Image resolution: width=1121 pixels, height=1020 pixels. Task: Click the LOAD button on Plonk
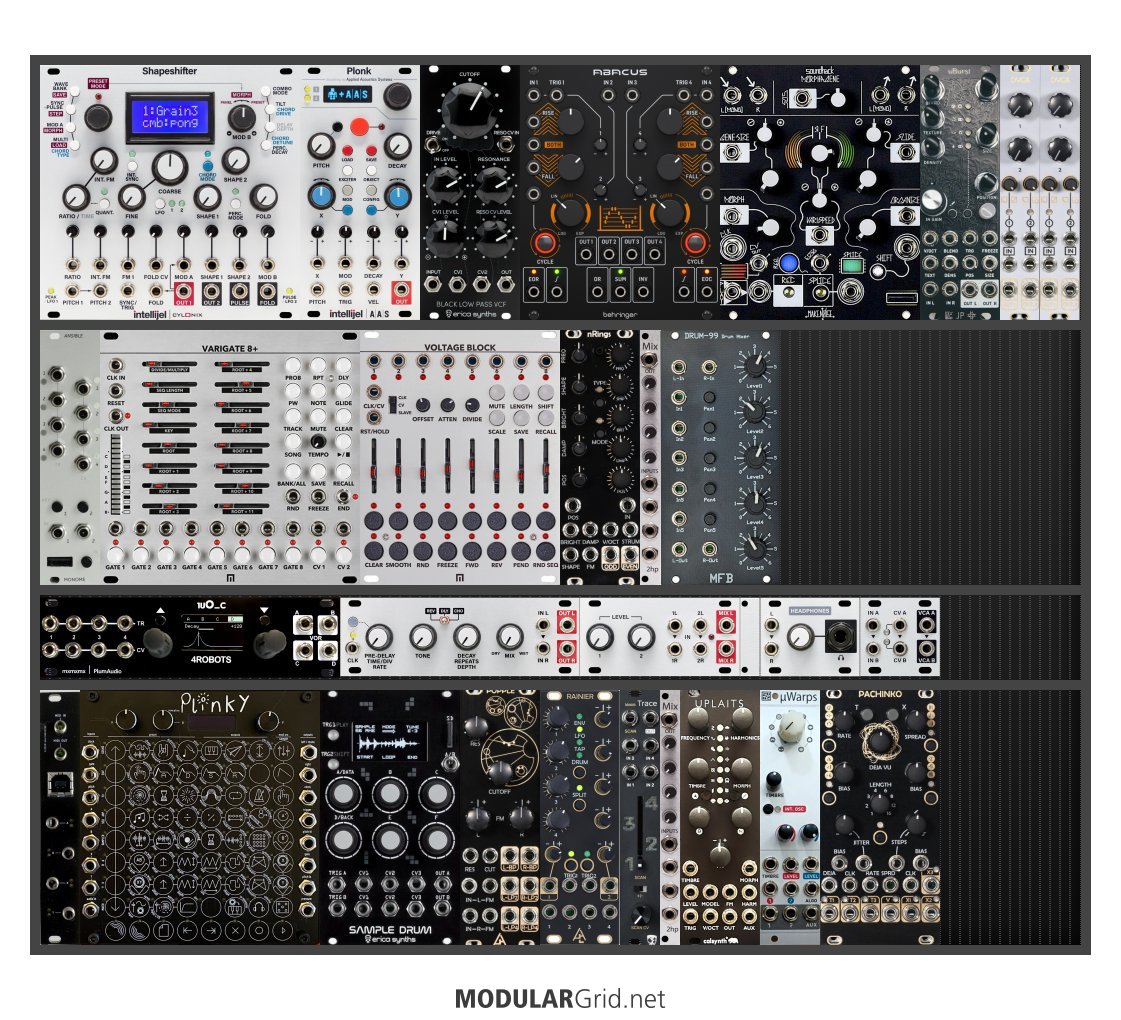coord(347,152)
